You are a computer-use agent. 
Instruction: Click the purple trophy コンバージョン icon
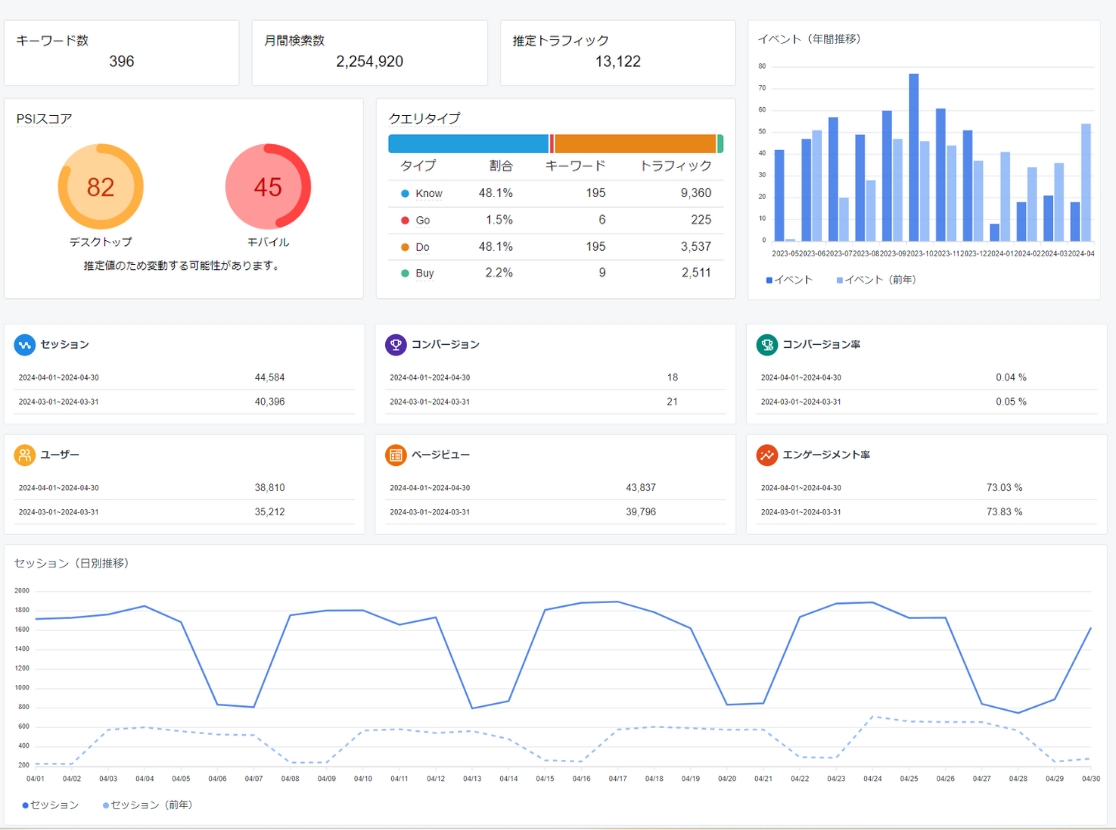click(396, 343)
